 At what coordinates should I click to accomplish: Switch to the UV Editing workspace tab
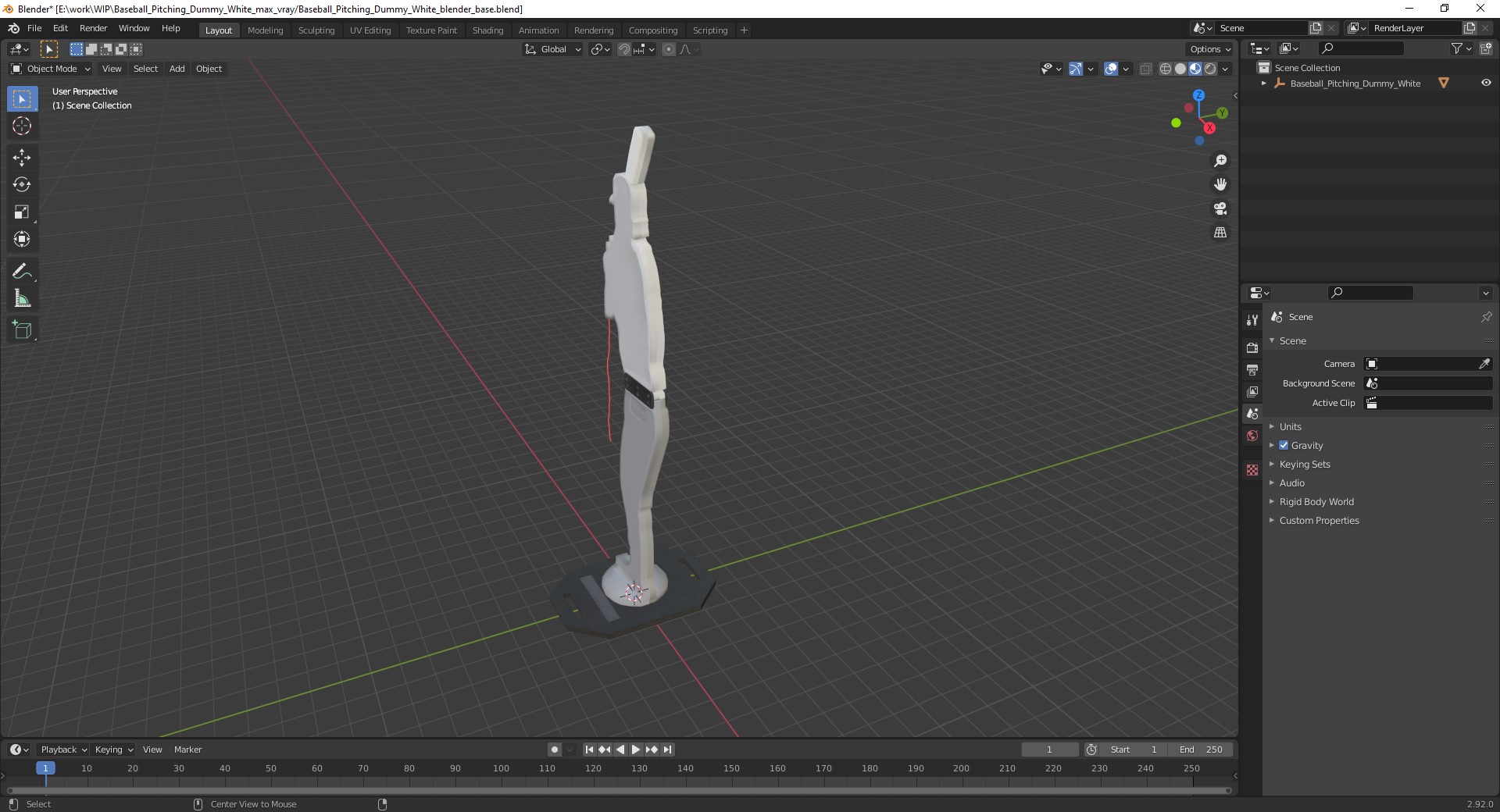pos(370,30)
